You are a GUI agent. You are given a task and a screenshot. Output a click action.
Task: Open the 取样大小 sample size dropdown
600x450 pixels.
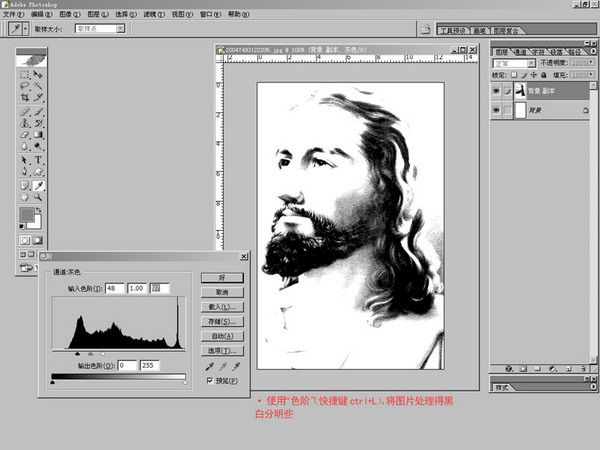(100, 30)
